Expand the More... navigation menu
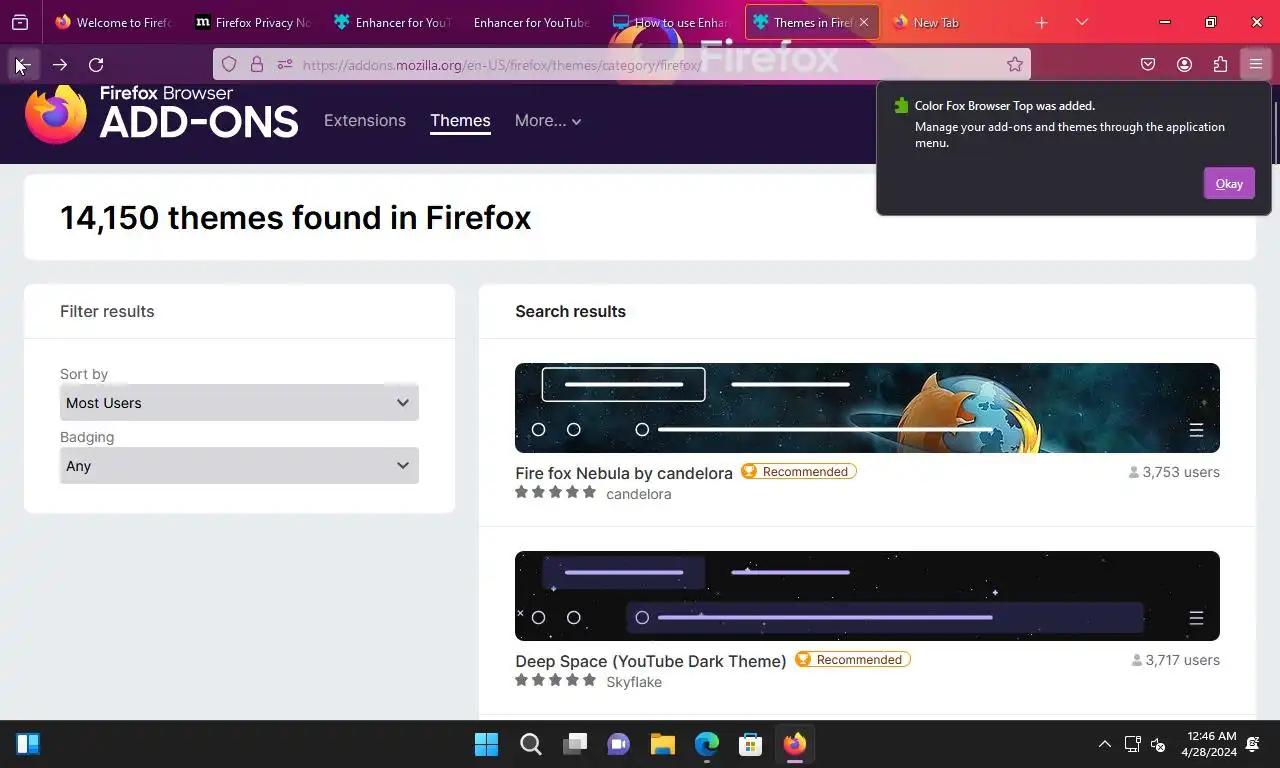The width and height of the screenshot is (1280, 768). click(x=548, y=120)
